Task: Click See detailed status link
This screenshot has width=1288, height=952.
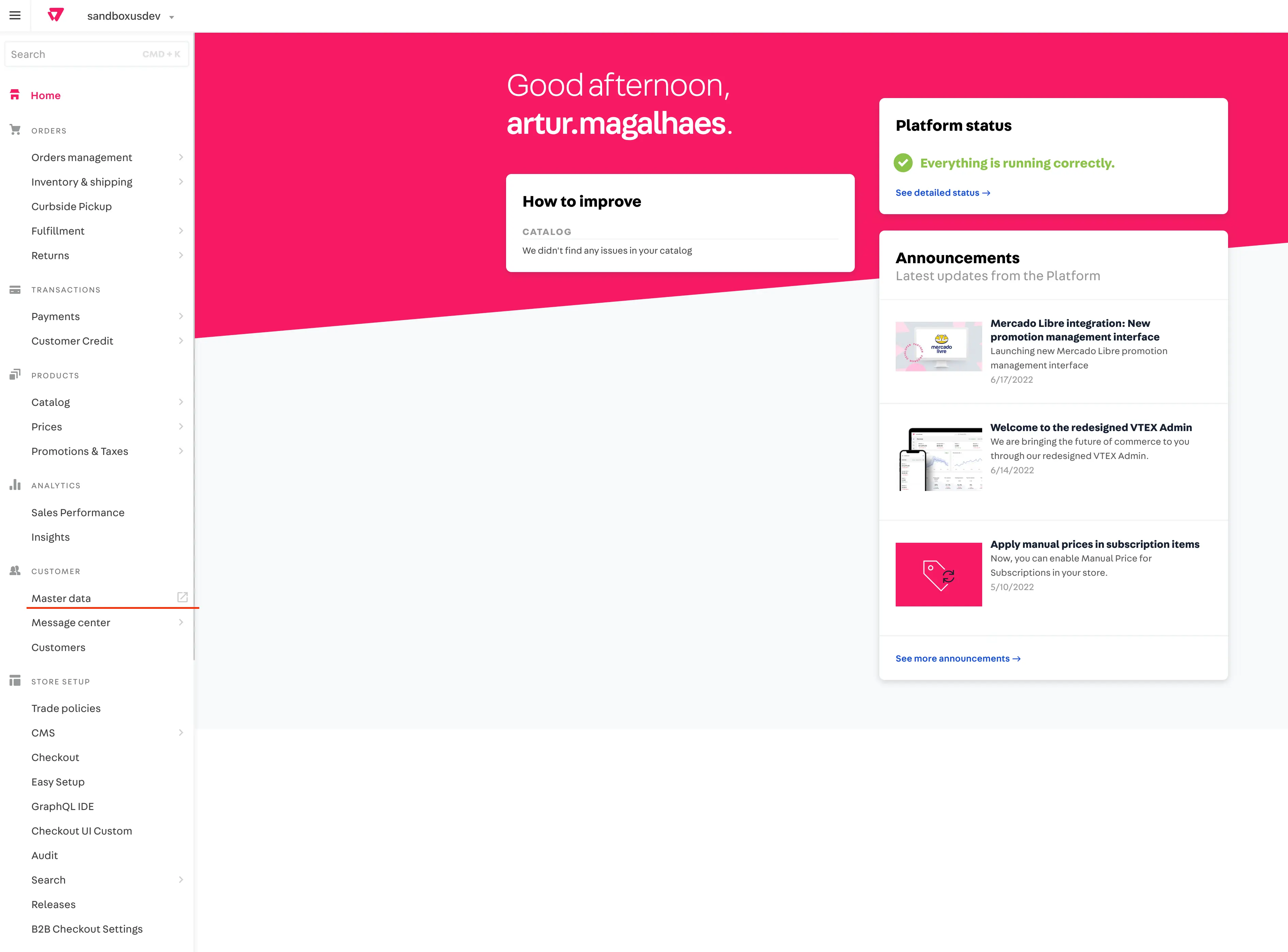Action: [x=942, y=192]
